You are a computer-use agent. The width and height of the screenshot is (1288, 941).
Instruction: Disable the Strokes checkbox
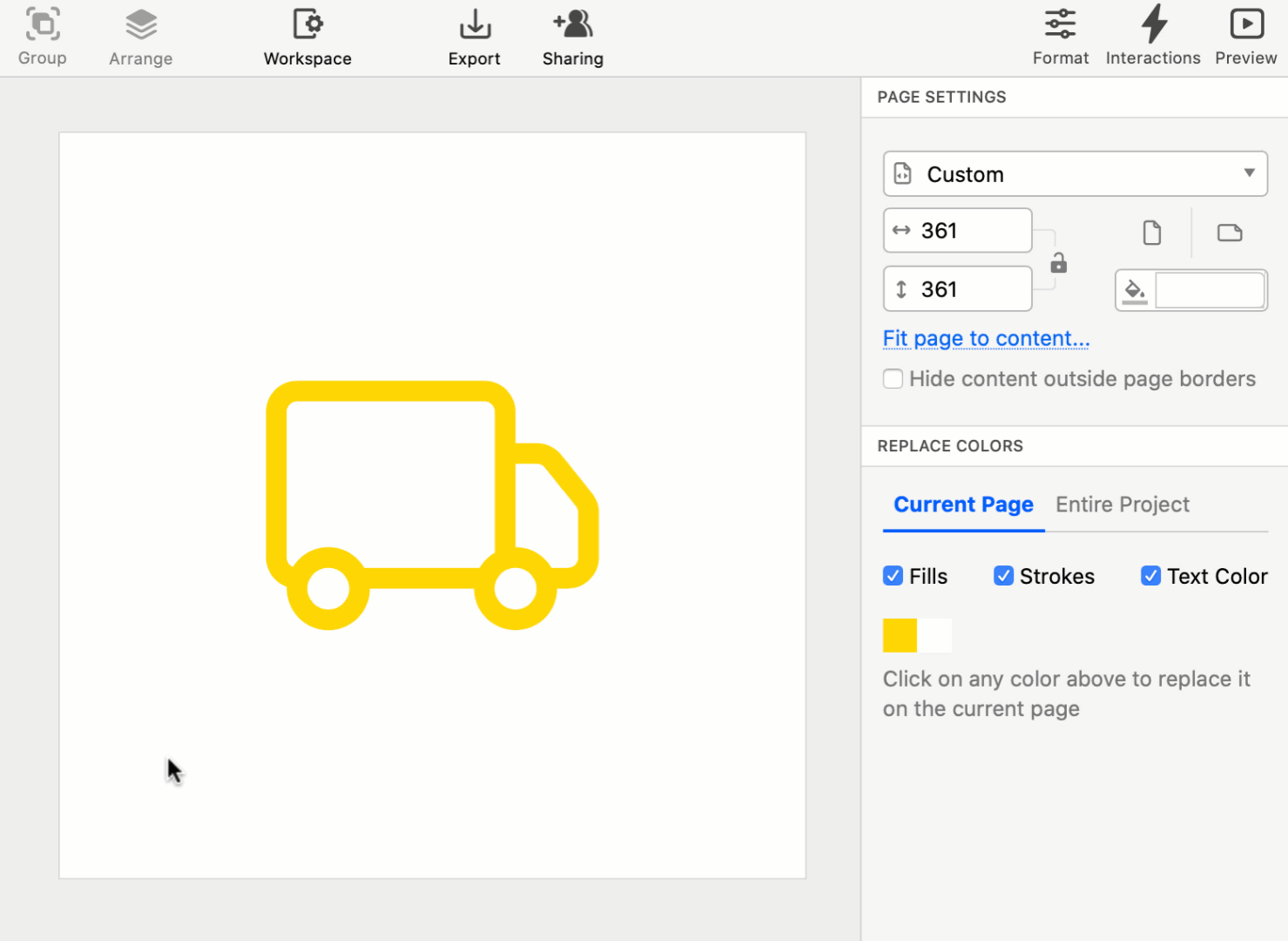[x=1003, y=575]
